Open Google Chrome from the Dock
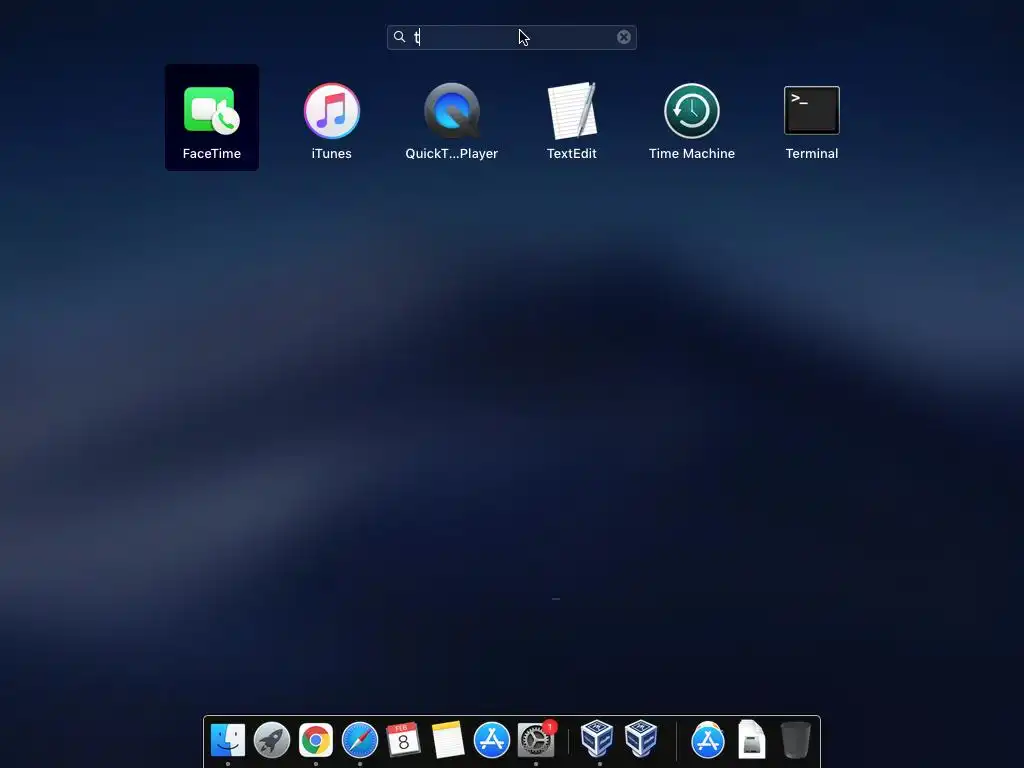 315,740
